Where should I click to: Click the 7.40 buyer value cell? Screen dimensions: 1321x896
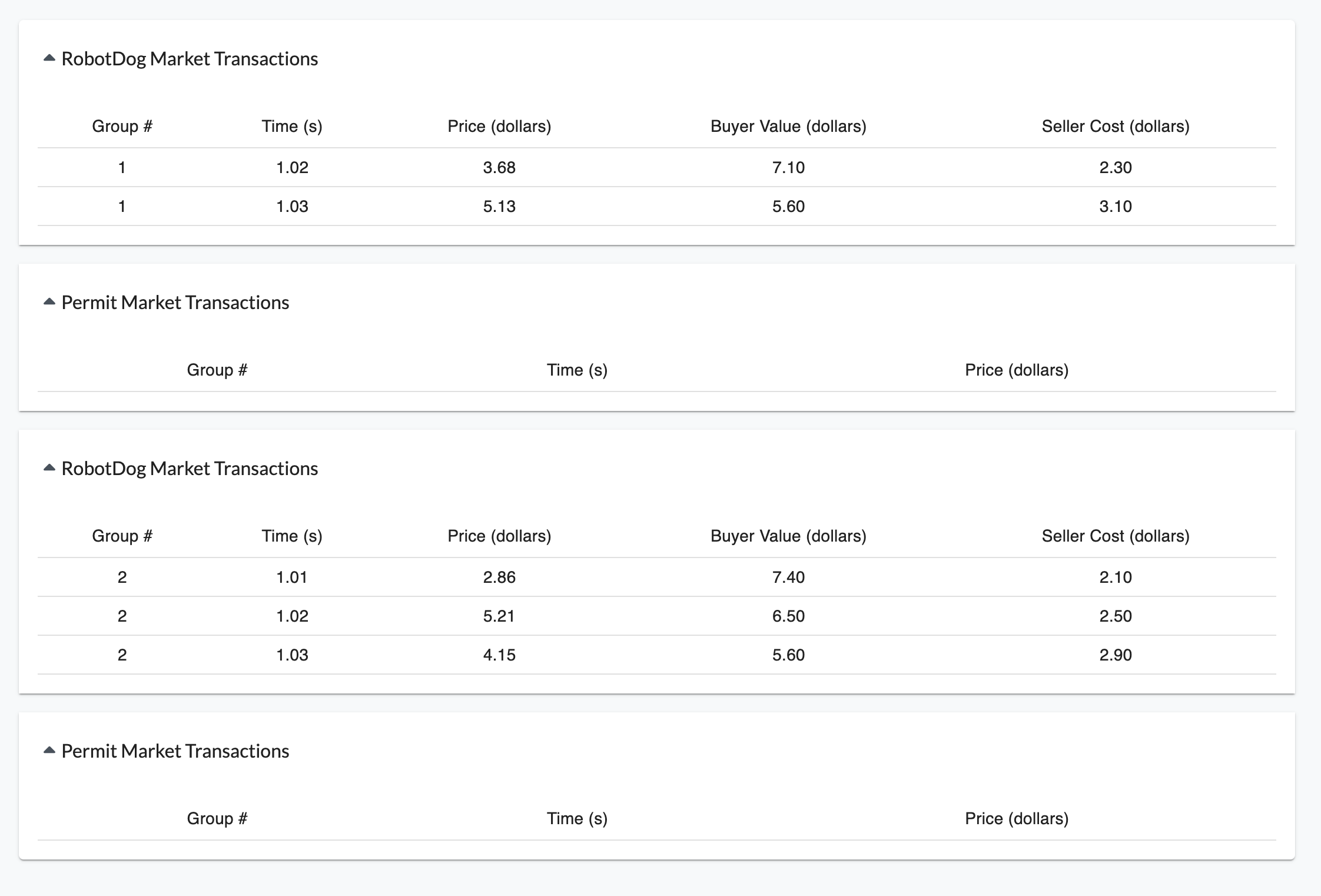(788, 578)
